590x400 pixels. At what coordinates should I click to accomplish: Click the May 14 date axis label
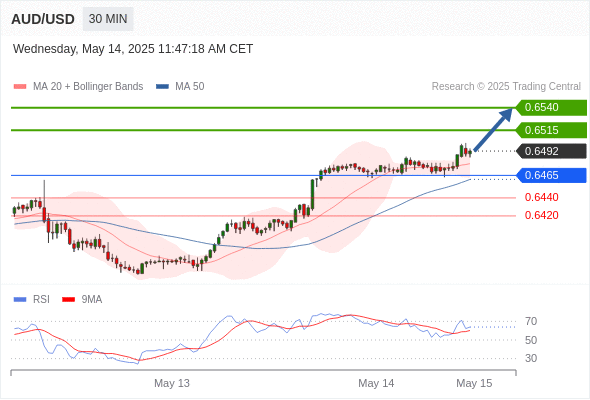tap(376, 383)
